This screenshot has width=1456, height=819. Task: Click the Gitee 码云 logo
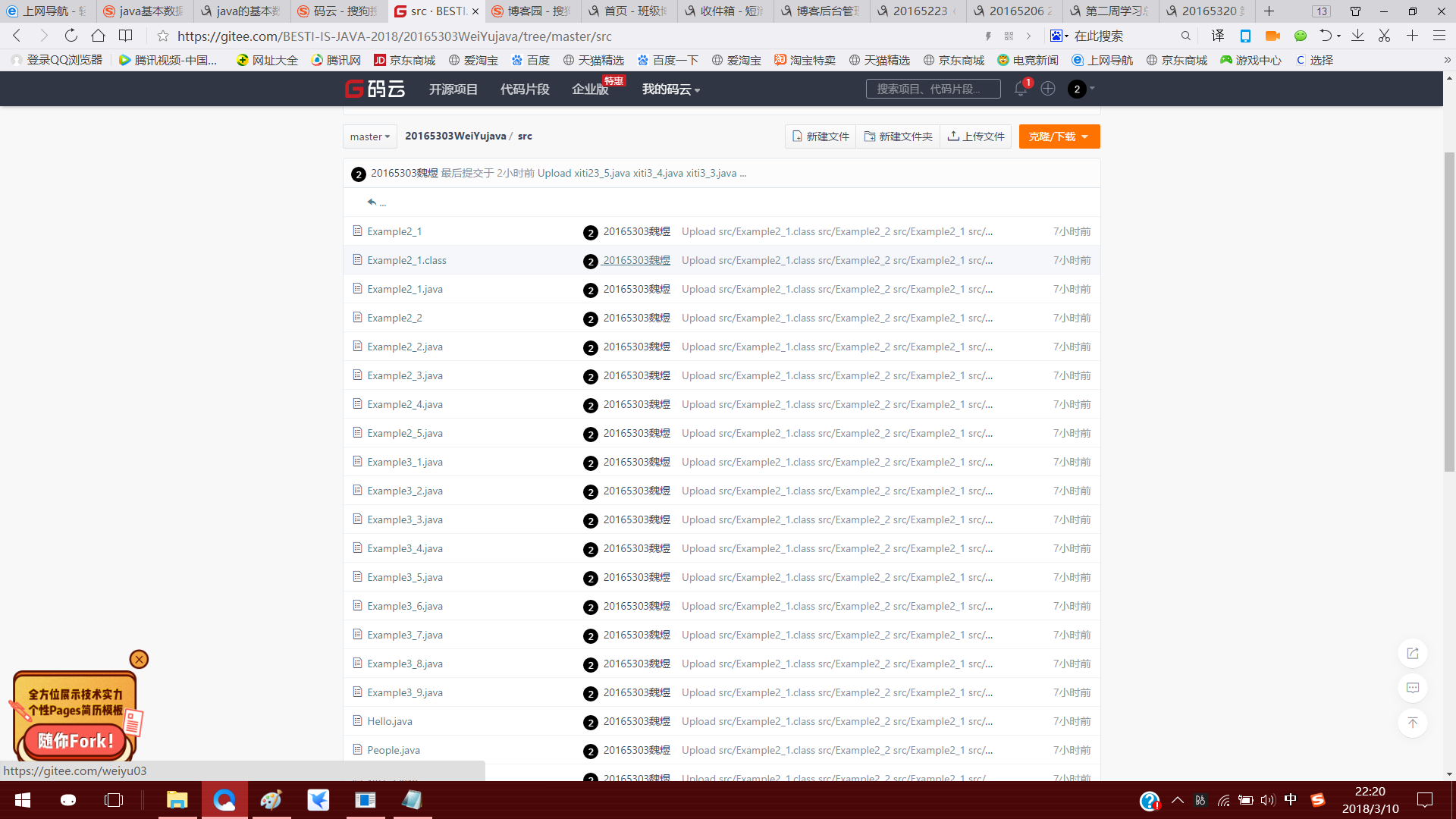tap(375, 89)
